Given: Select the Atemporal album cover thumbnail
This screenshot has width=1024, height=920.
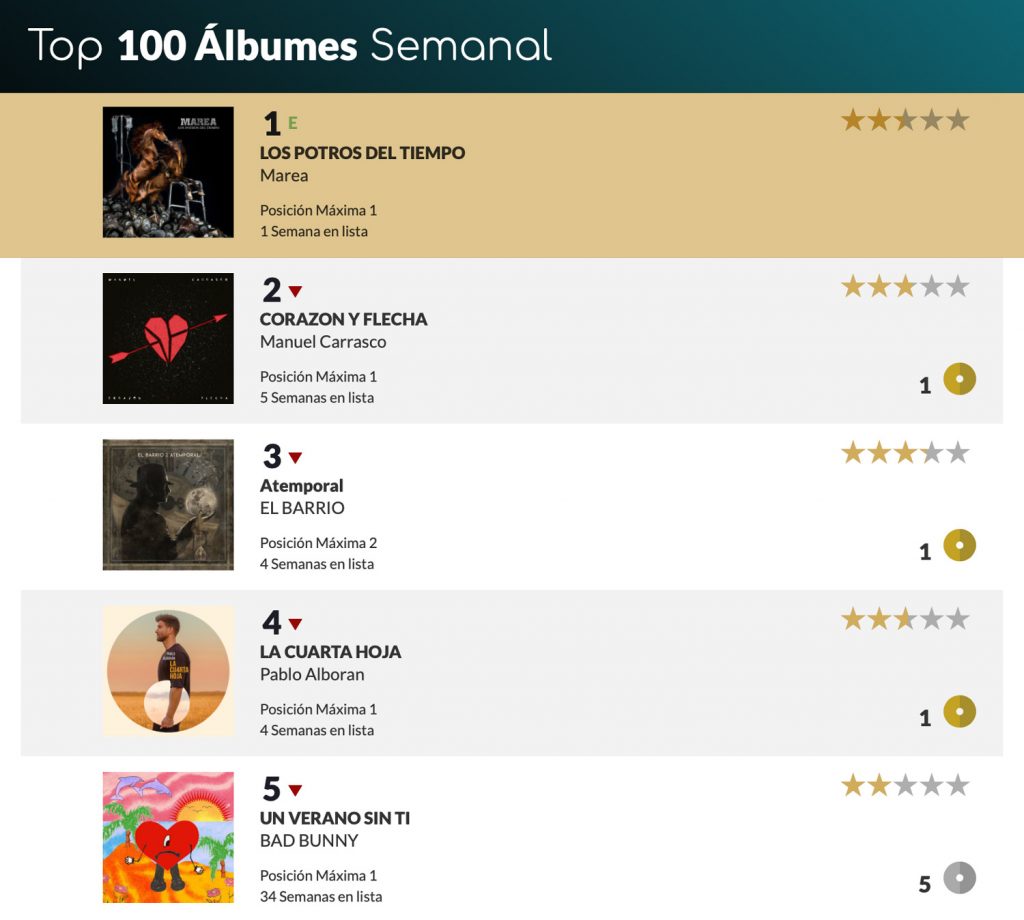Looking at the screenshot, I should pyautogui.click(x=168, y=505).
